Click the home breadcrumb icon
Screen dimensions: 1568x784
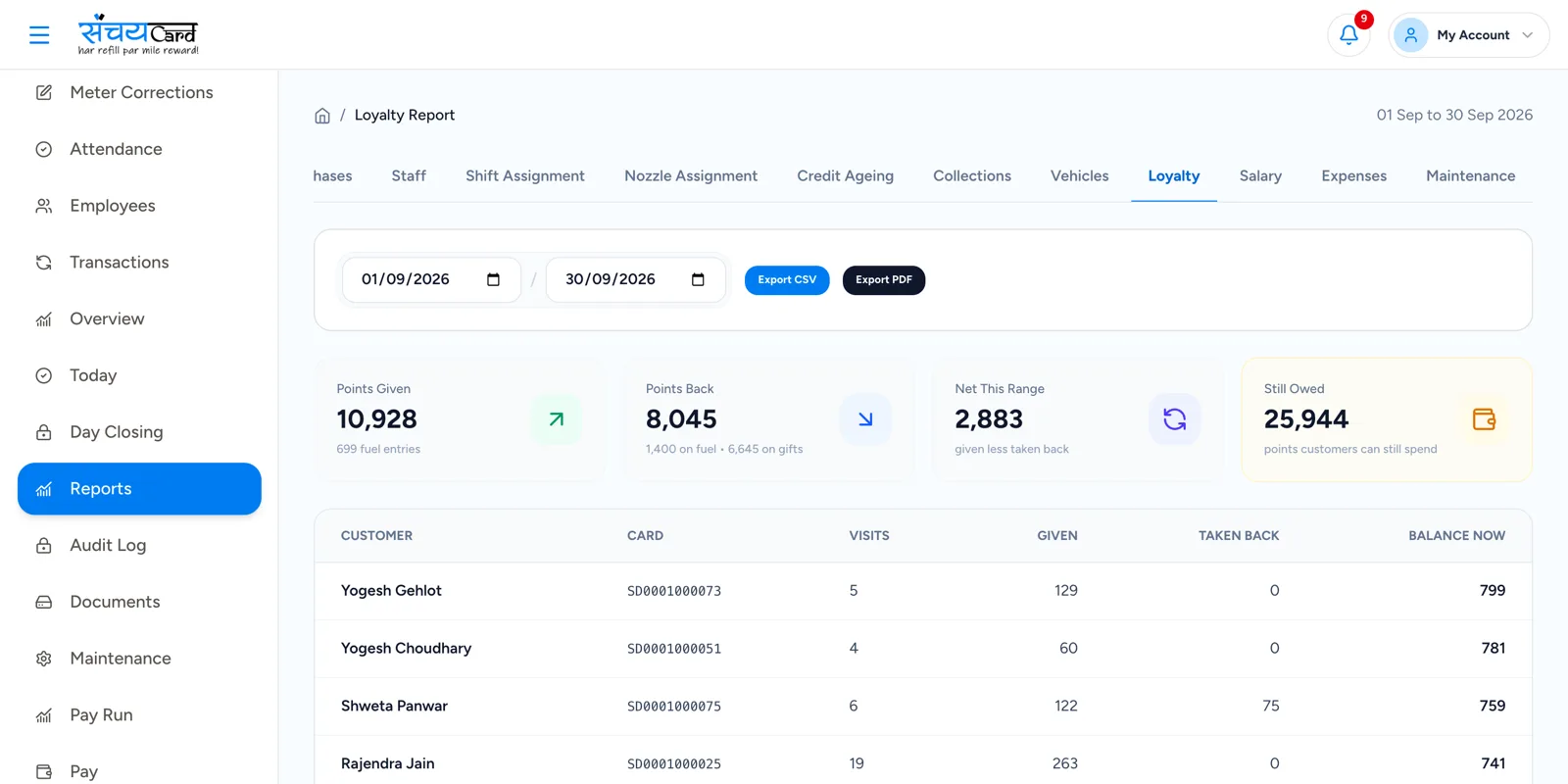click(x=322, y=116)
